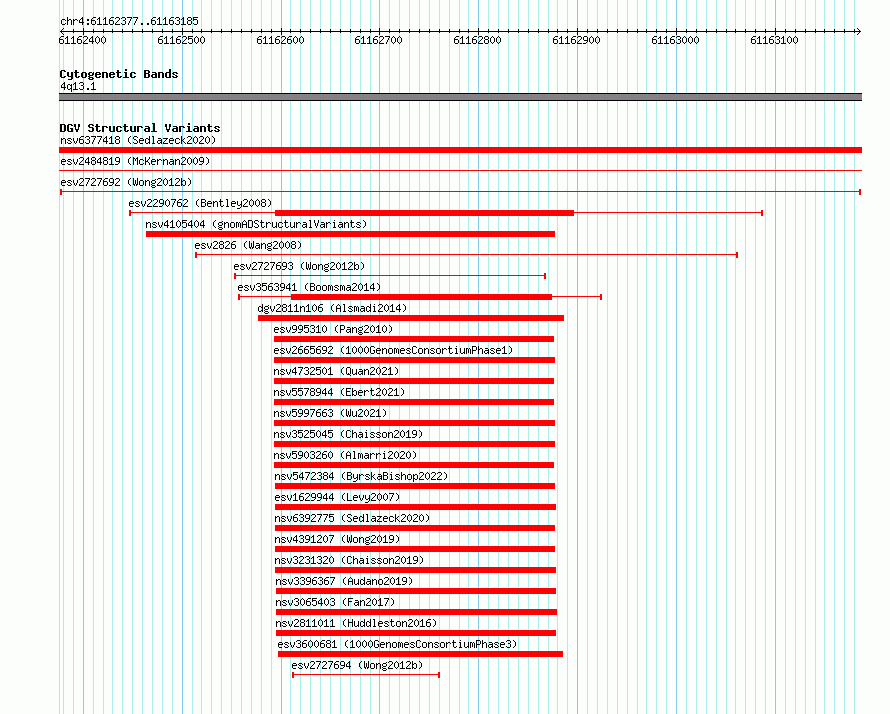The image size is (890, 714).
Task: Click esv3600681 (1000GenomesConsortiumPhase3) label
Action: (397, 644)
